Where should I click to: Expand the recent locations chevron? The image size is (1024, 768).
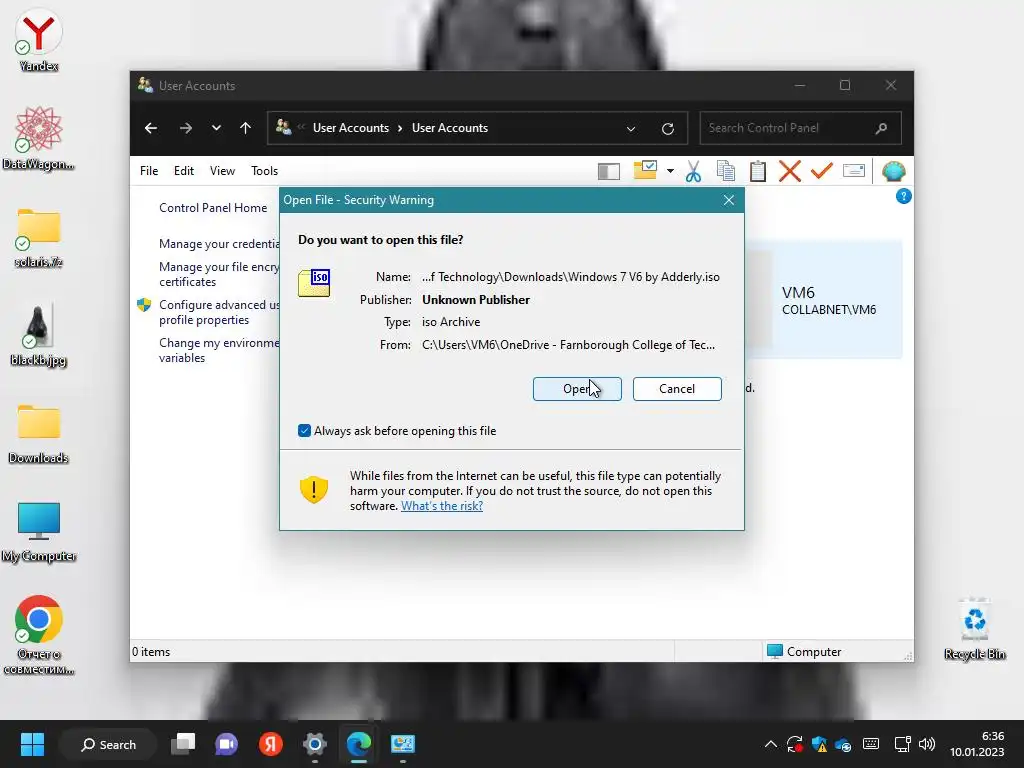tap(216, 128)
